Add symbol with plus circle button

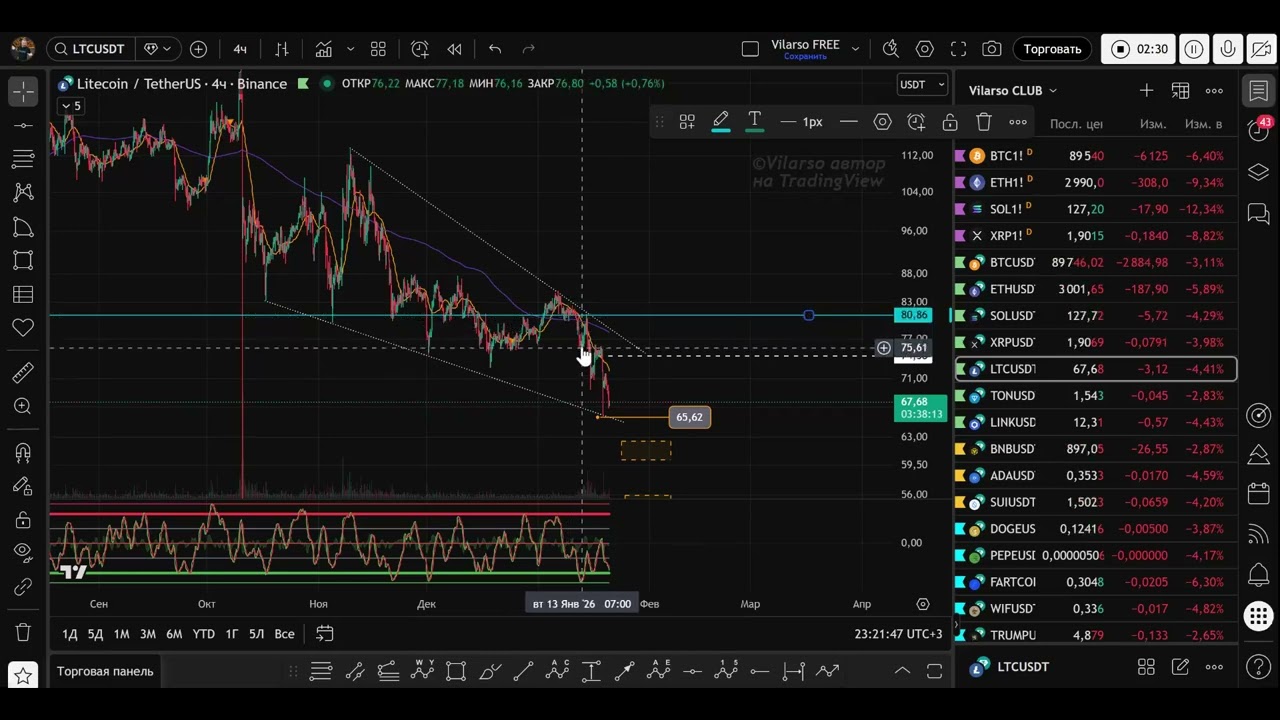[198, 49]
